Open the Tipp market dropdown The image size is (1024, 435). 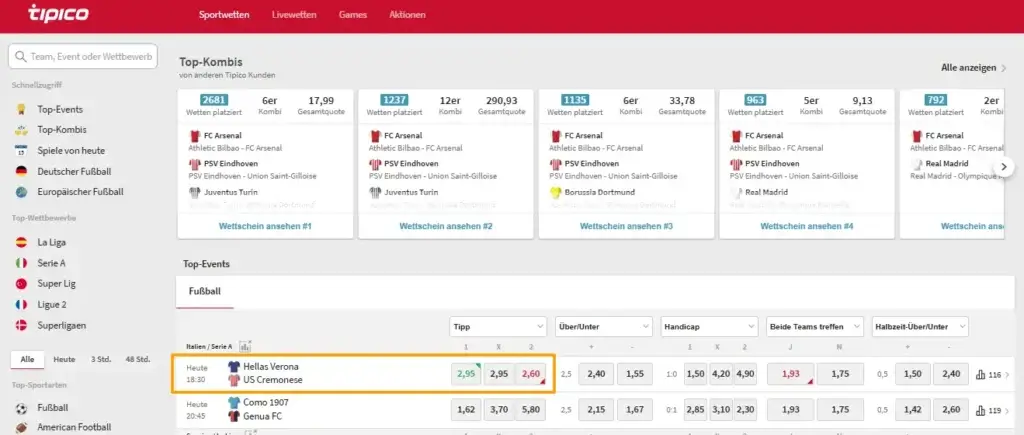498,326
